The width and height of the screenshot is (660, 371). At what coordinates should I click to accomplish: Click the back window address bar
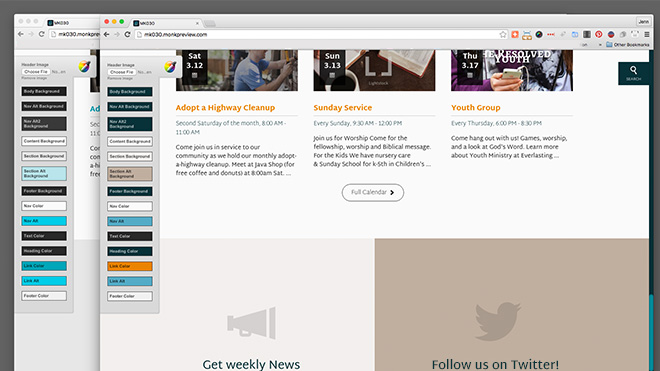[x=75, y=34]
